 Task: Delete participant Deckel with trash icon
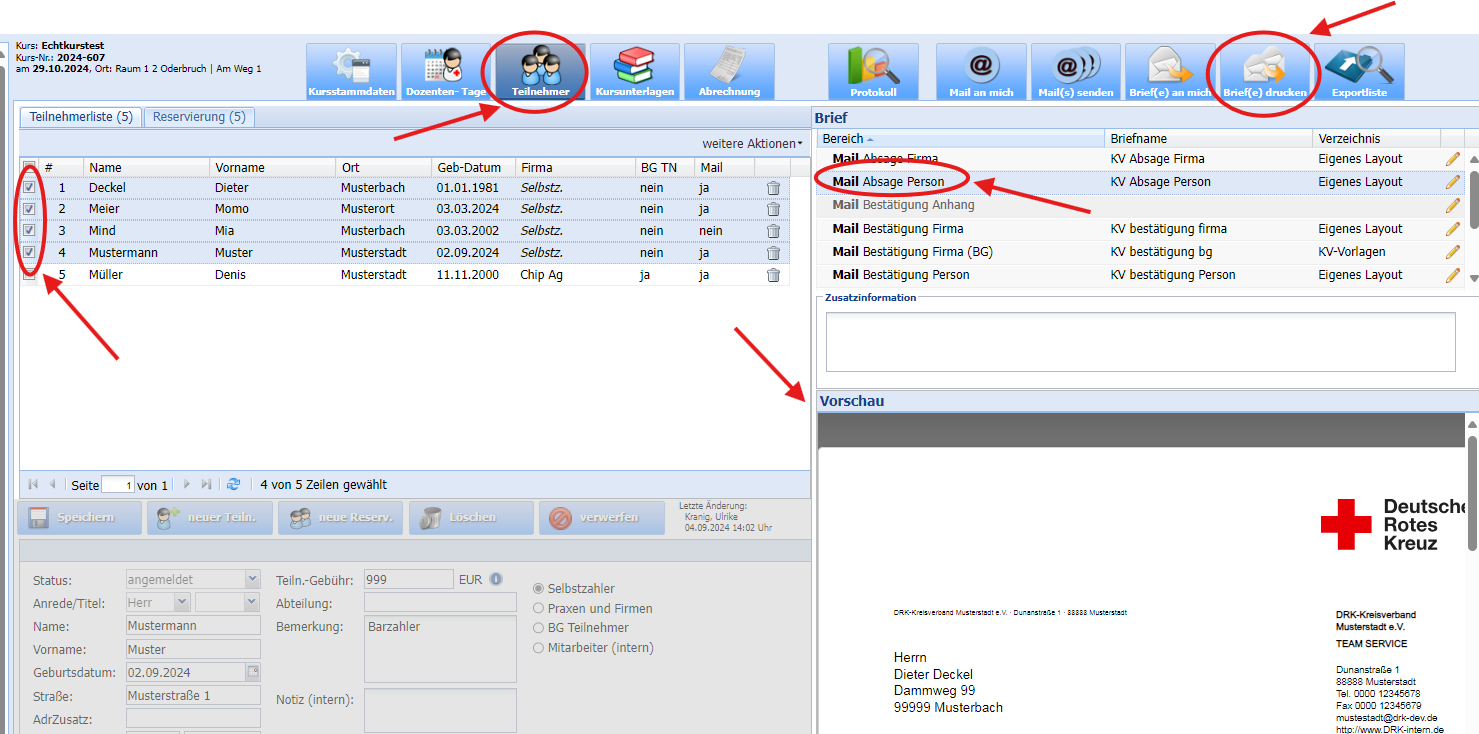773,188
